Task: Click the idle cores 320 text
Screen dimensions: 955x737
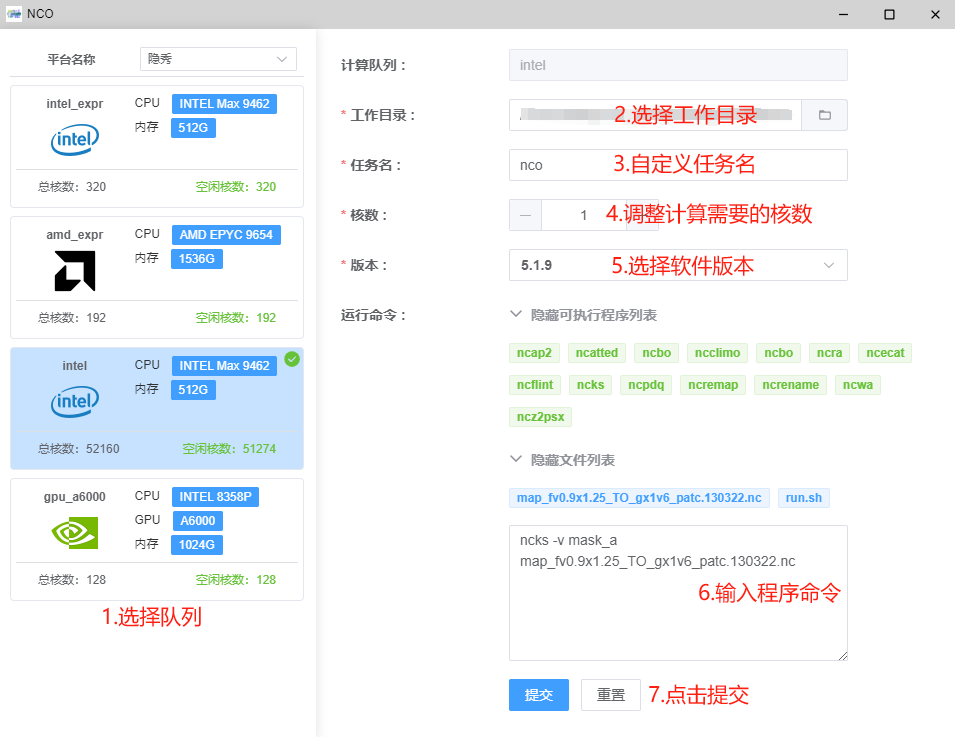Action: [236, 187]
